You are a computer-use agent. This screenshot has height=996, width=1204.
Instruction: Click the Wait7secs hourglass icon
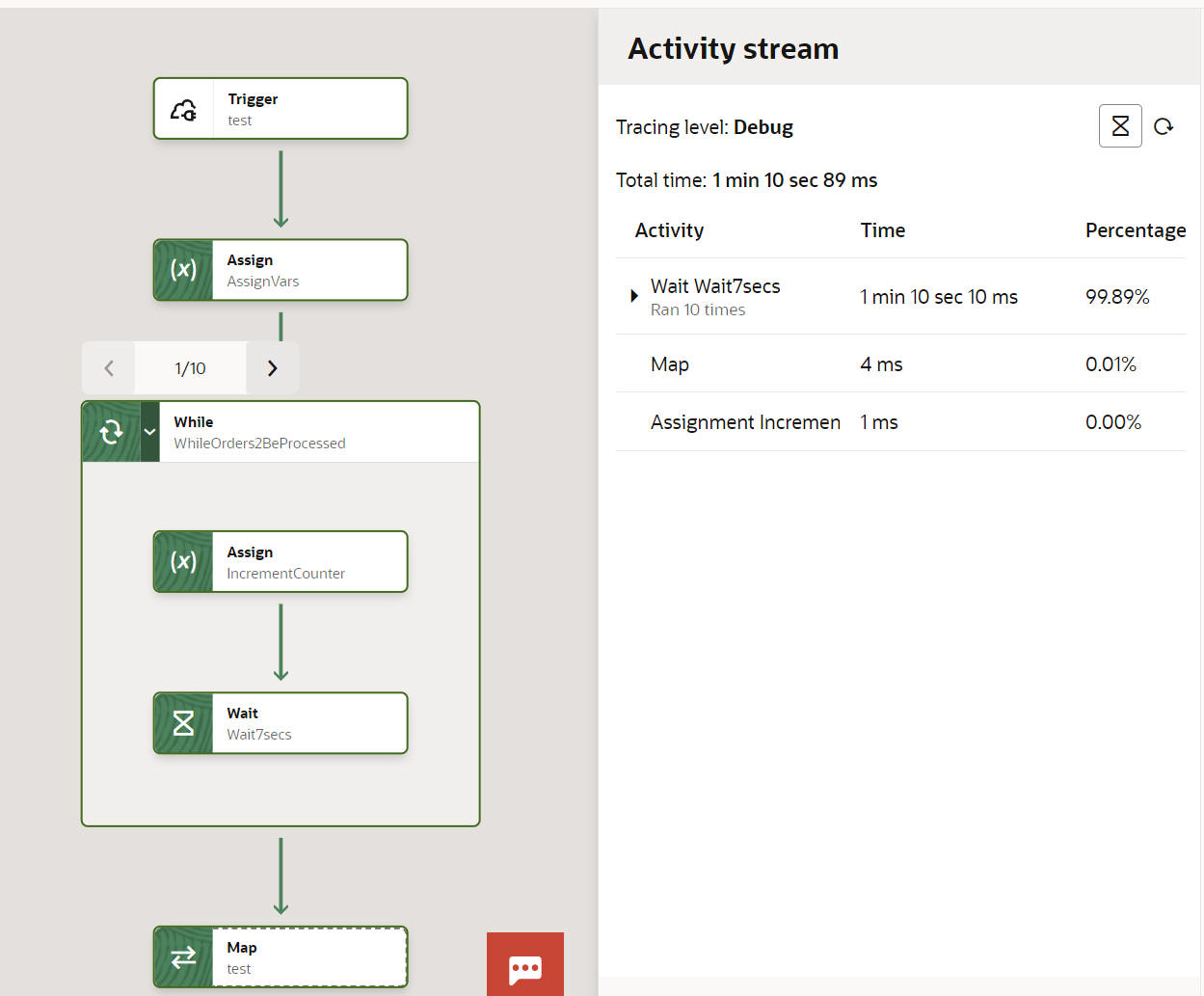coord(183,723)
